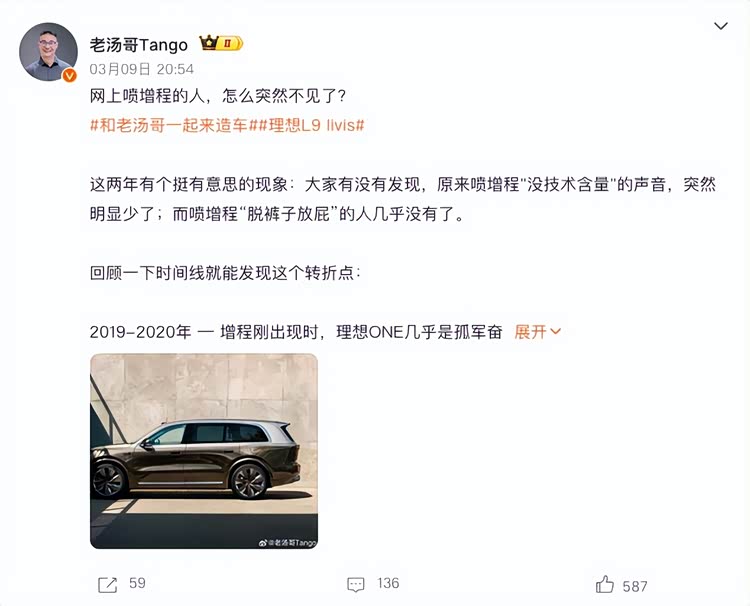Open the comments speech bubble icon
This screenshot has height=606, width=750.
(355, 584)
